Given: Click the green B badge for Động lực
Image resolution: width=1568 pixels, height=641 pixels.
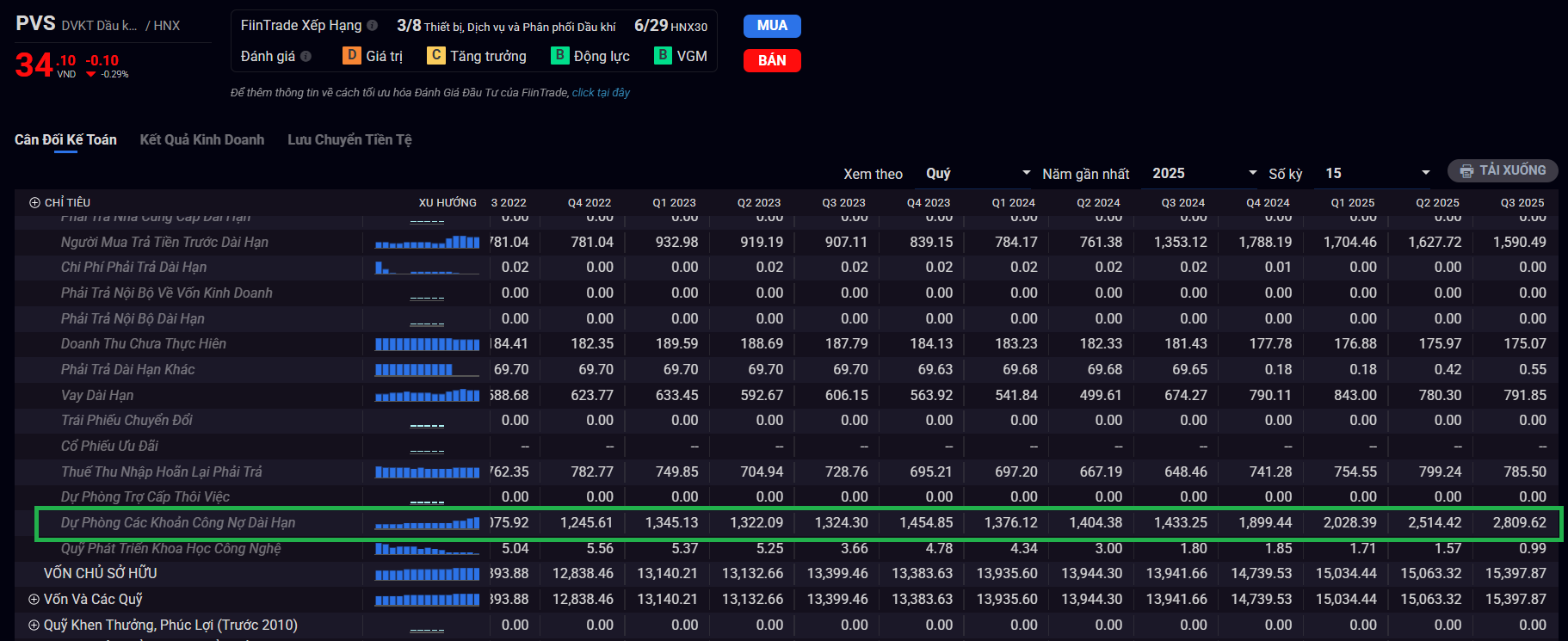Looking at the screenshot, I should pyautogui.click(x=559, y=56).
